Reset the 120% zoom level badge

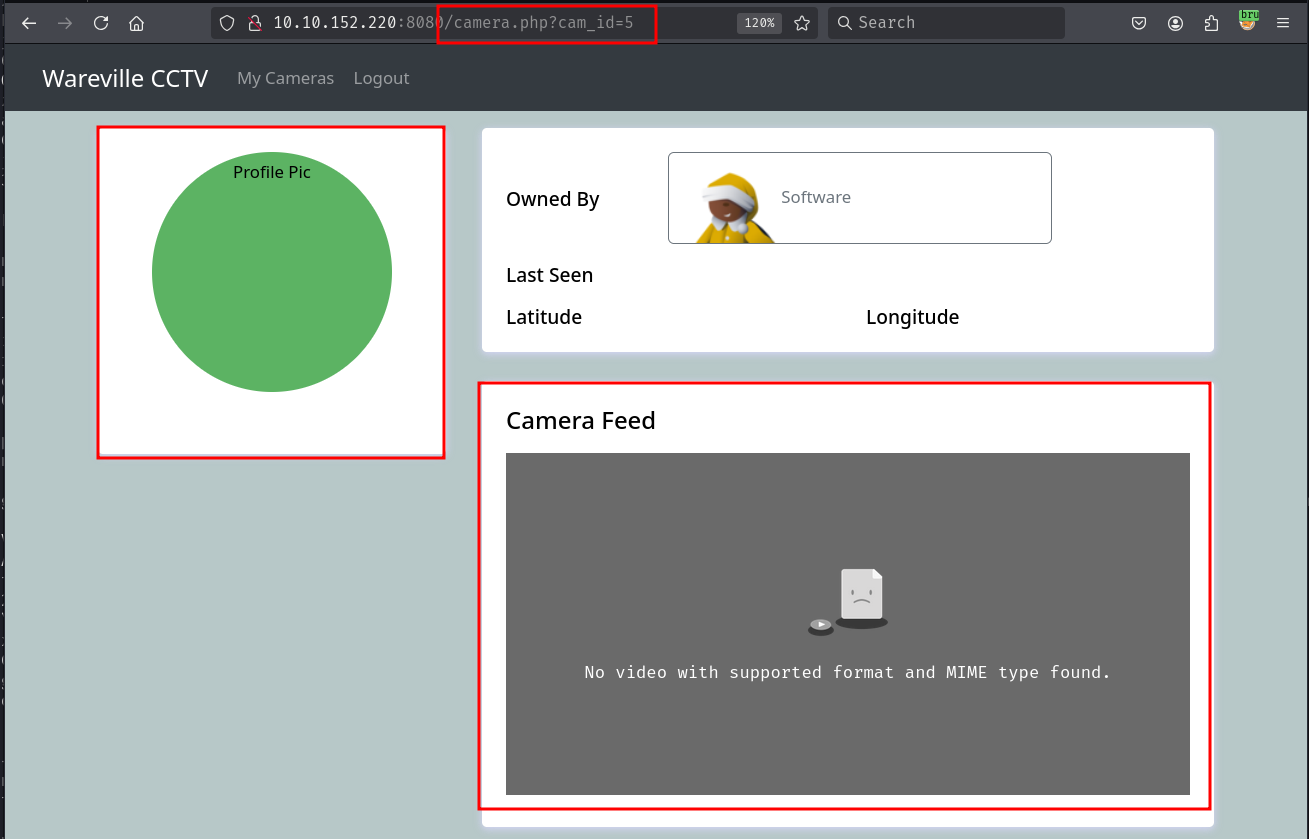point(759,23)
